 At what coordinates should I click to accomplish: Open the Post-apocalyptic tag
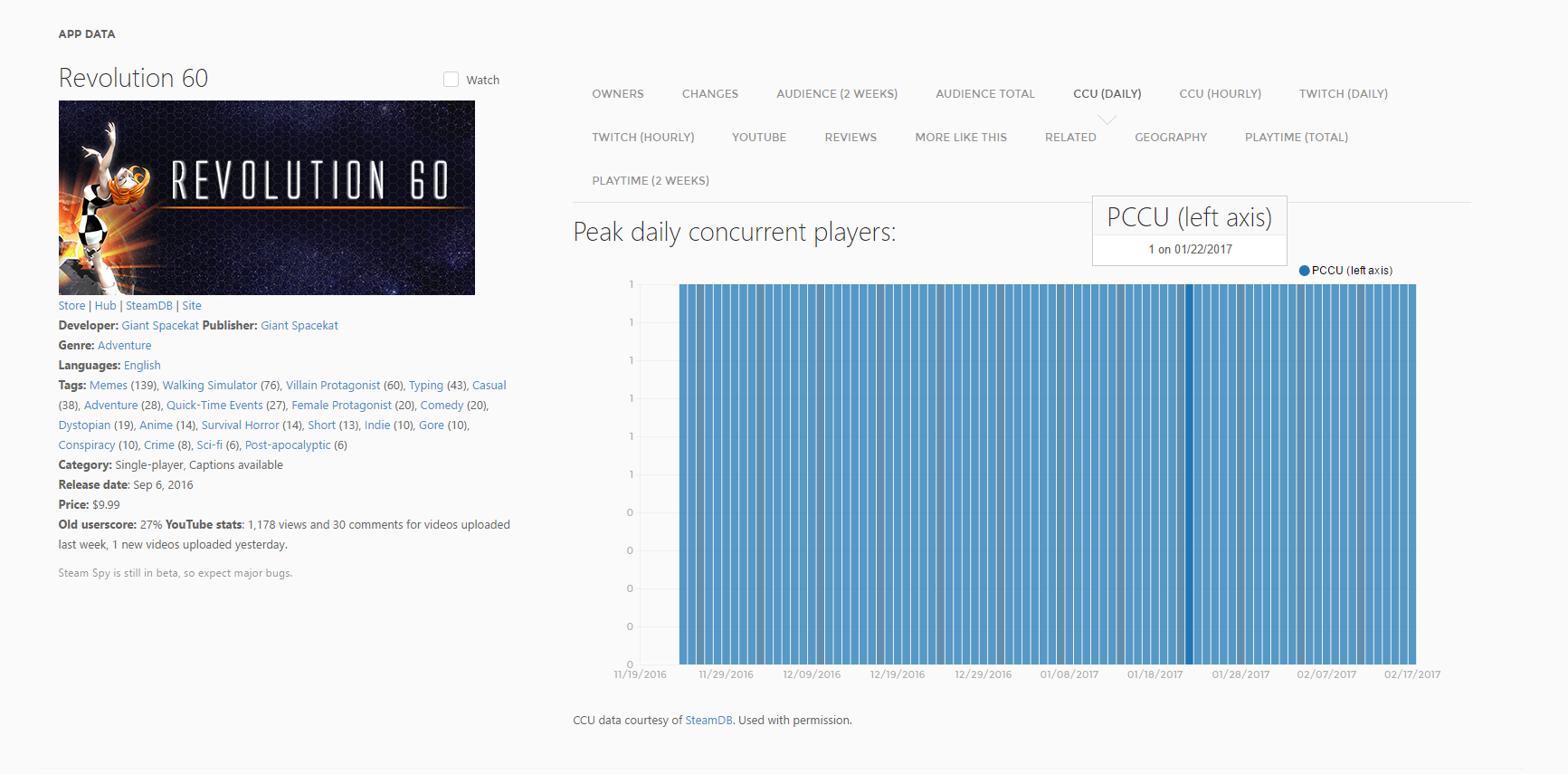click(288, 445)
